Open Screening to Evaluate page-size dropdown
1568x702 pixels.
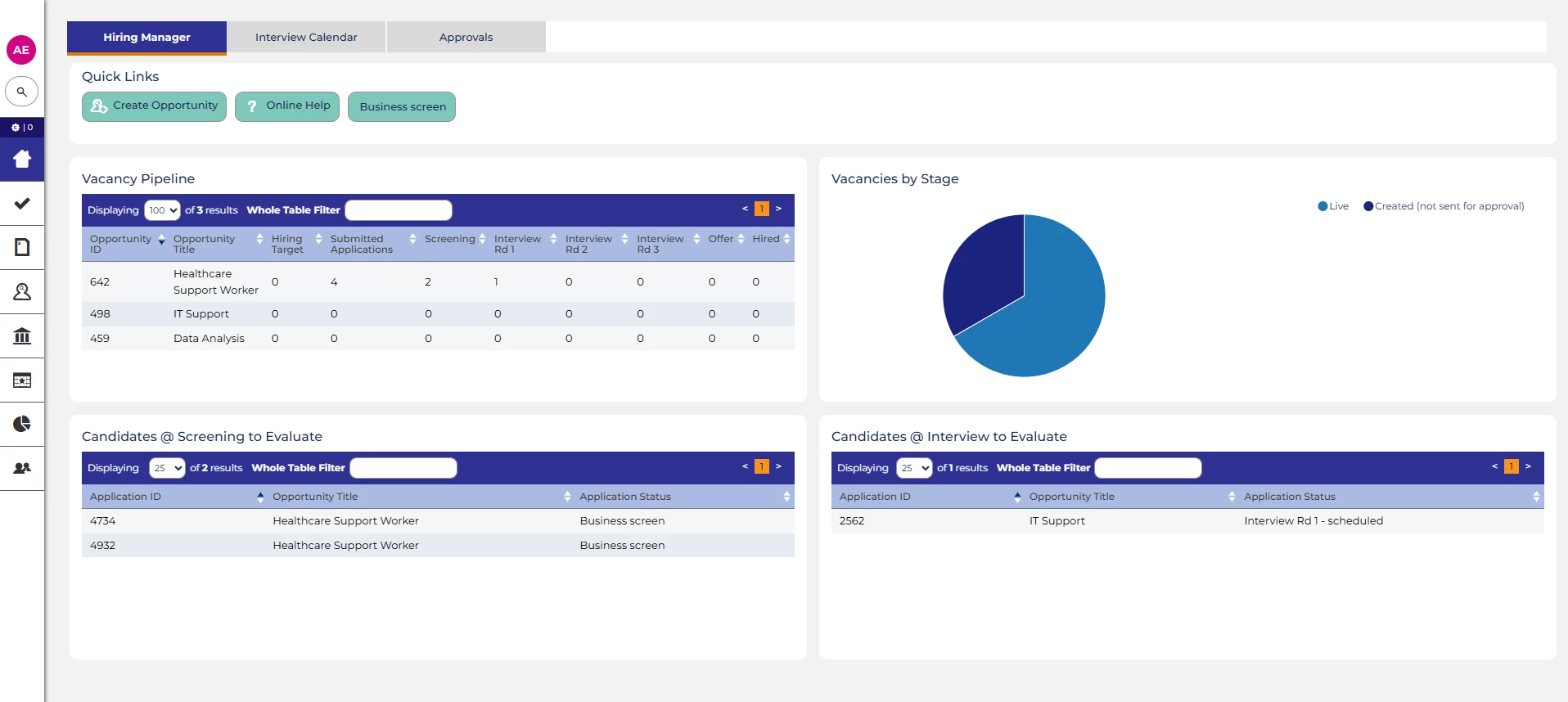pyautogui.click(x=167, y=468)
